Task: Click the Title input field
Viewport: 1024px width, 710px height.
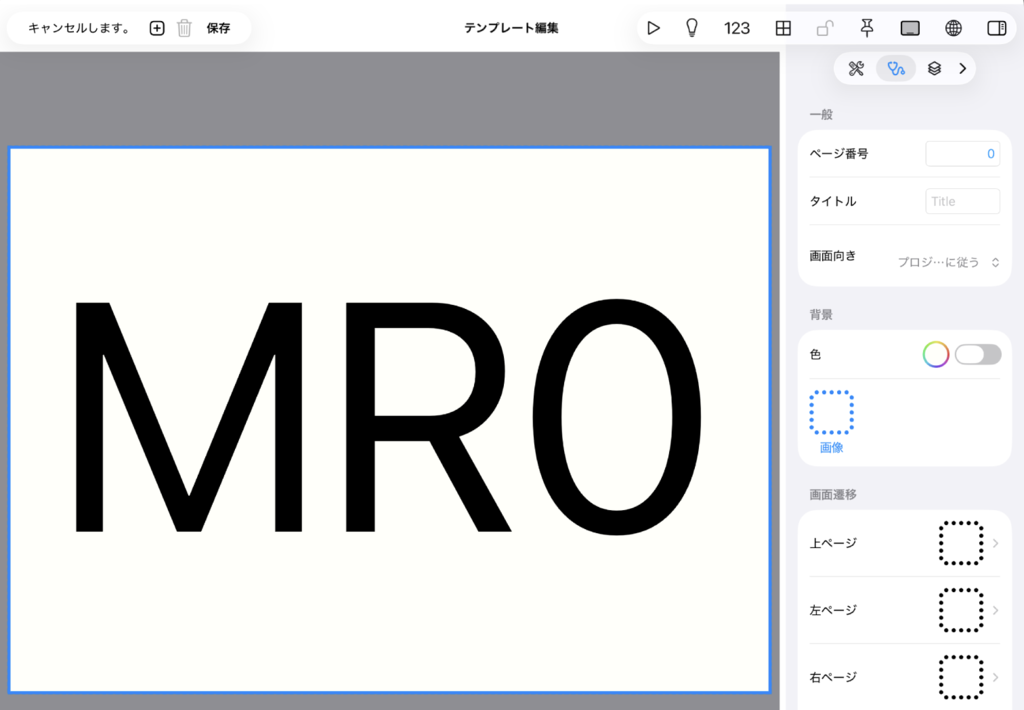Action: (963, 201)
